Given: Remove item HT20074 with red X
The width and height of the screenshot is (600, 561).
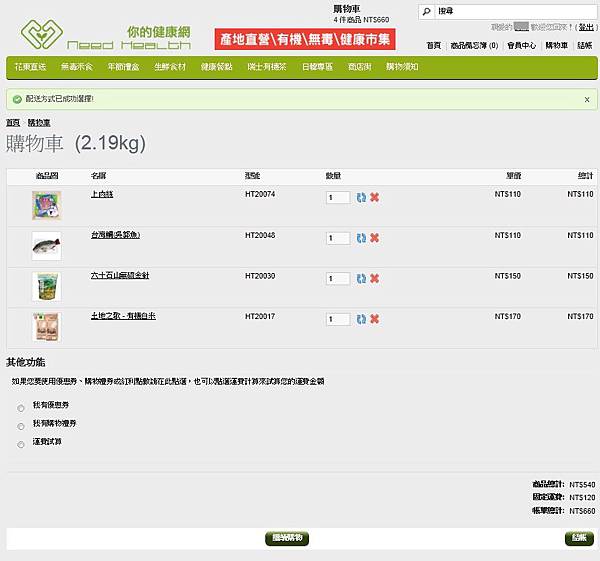Looking at the screenshot, I should 375,197.
